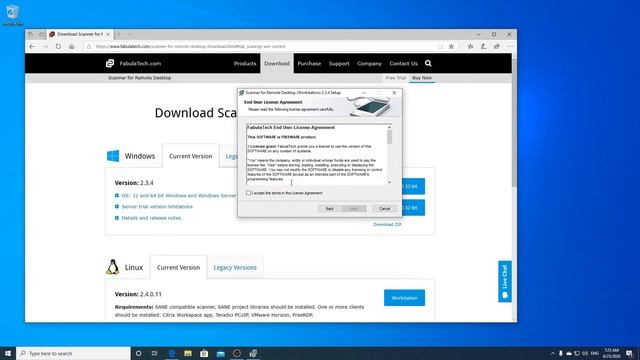Screen dimensions: 640x360
Task: Click the Share page icon in Edge
Action: pos(497,47)
